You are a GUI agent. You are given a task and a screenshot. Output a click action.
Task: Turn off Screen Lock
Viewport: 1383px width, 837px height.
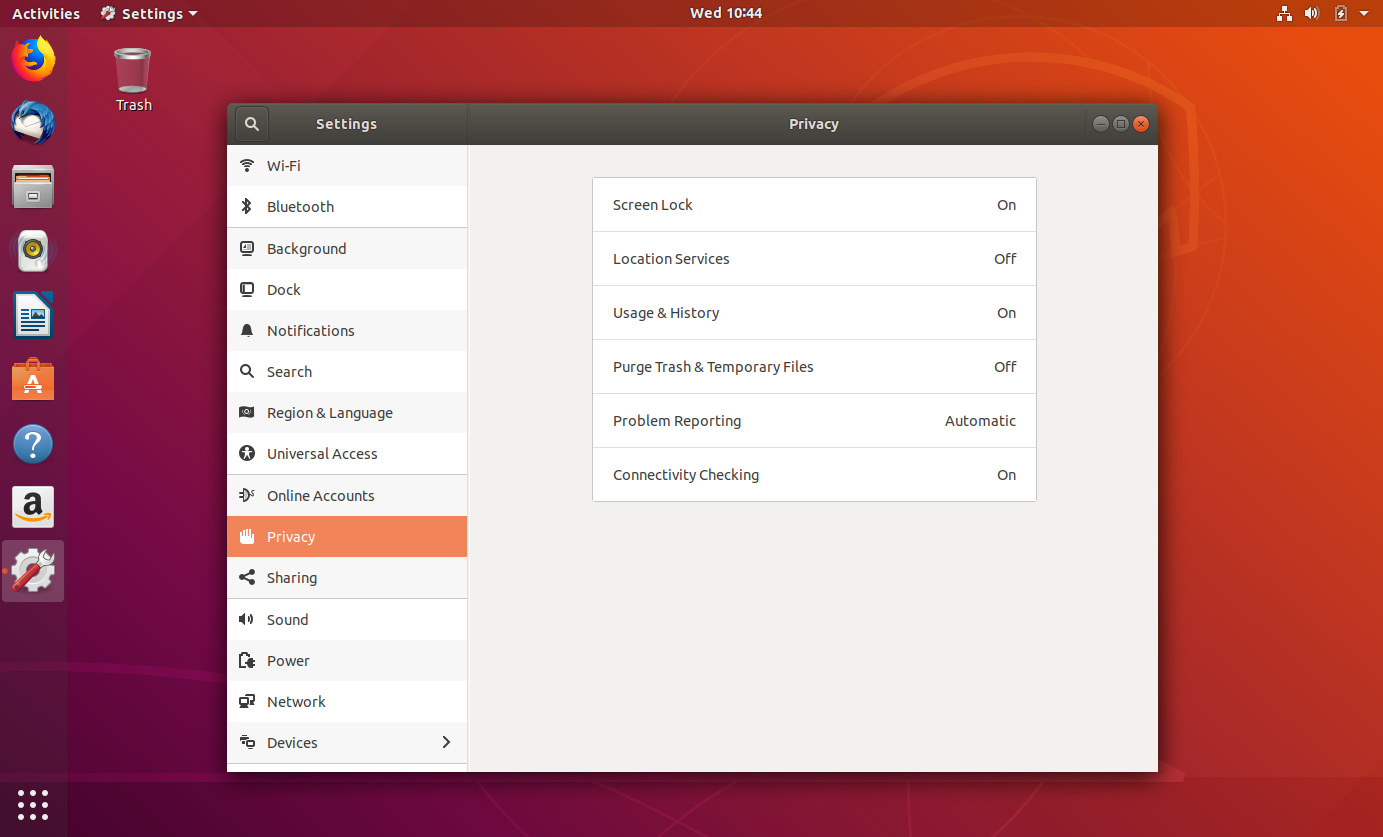813,204
